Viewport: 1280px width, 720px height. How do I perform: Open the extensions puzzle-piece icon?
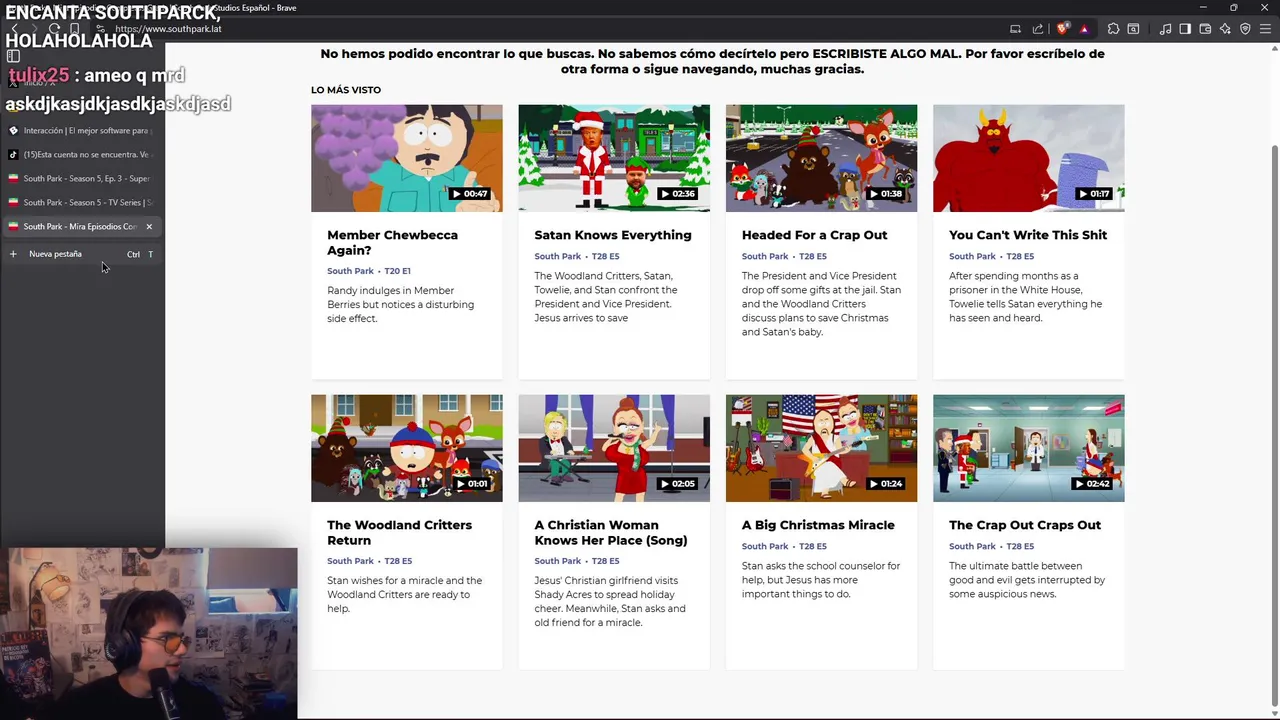[1113, 29]
